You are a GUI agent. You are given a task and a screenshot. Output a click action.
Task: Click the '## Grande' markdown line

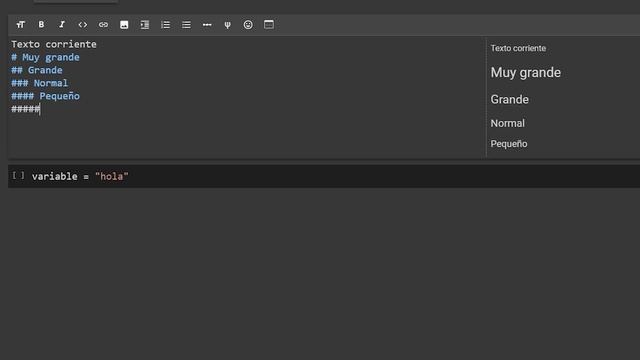tap(37, 70)
